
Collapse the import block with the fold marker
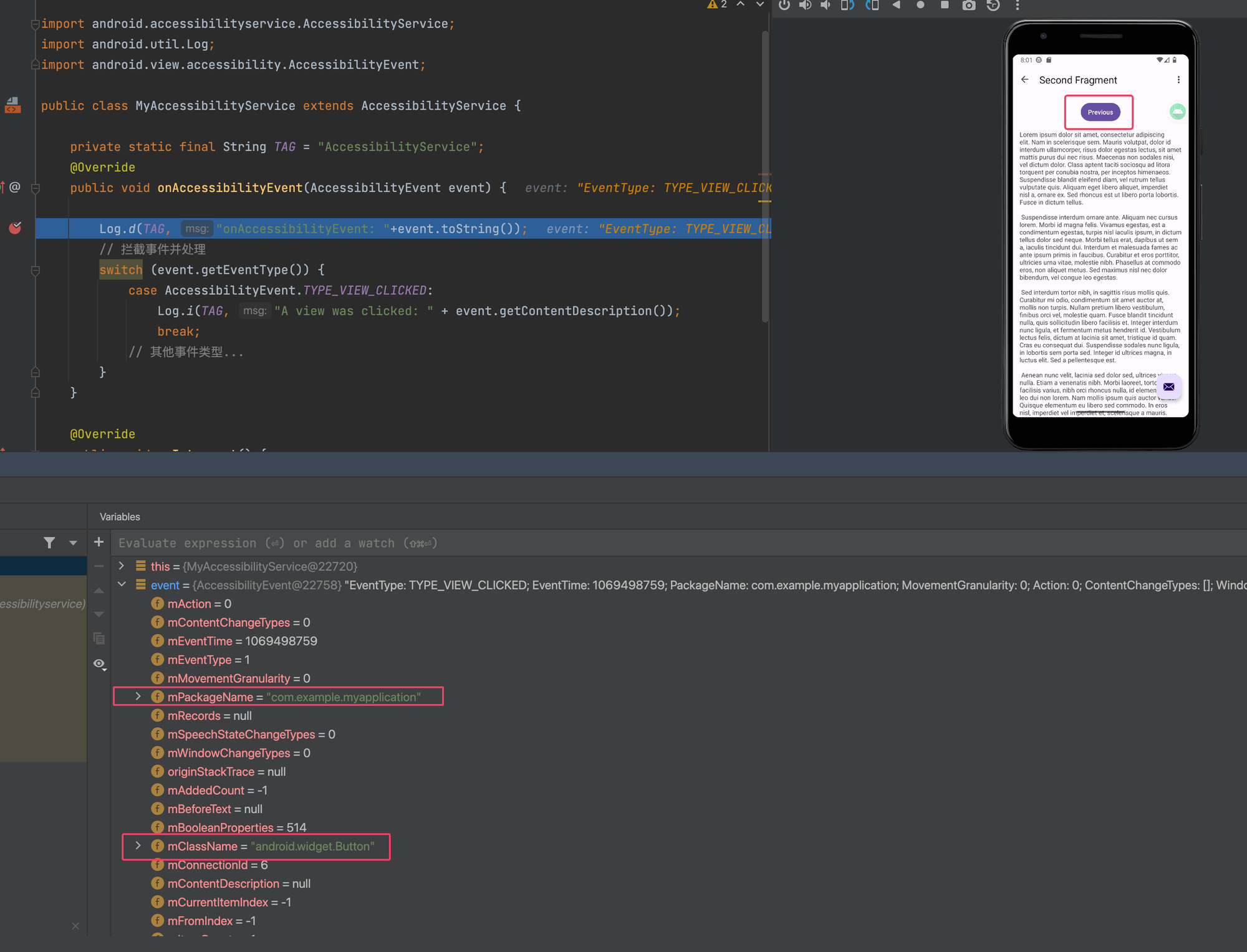[x=36, y=24]
